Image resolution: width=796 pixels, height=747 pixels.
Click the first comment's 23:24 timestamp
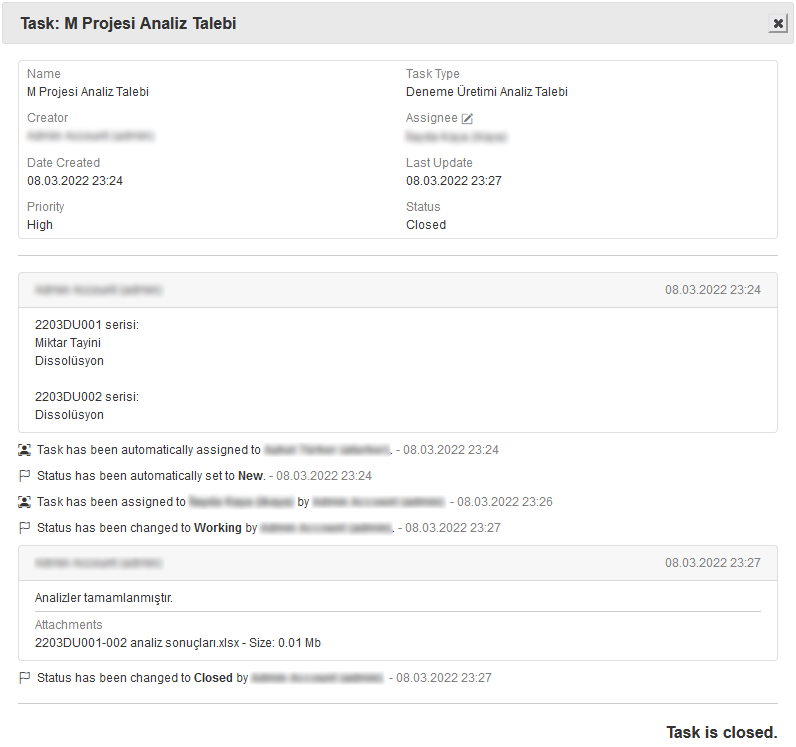pos(713,290)
